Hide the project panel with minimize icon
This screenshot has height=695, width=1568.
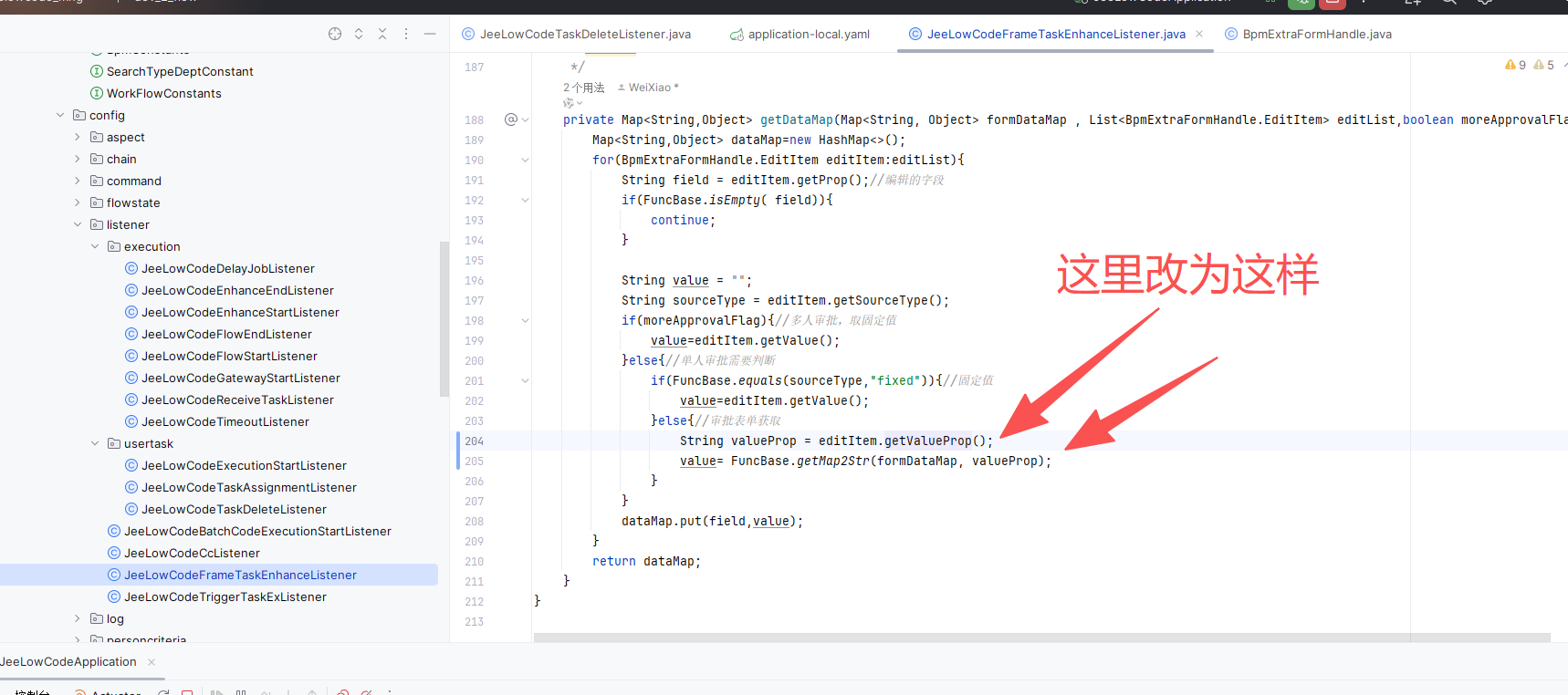pos(430,34)
